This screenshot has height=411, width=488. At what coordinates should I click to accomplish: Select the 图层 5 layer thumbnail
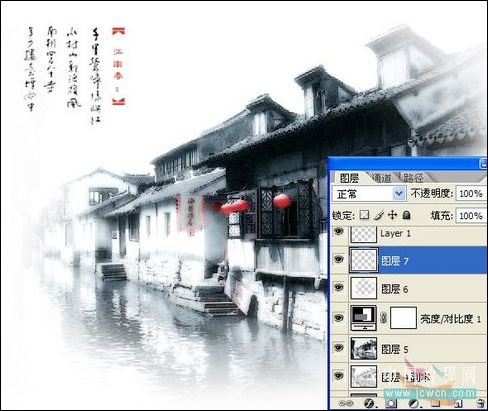[364, 349]
